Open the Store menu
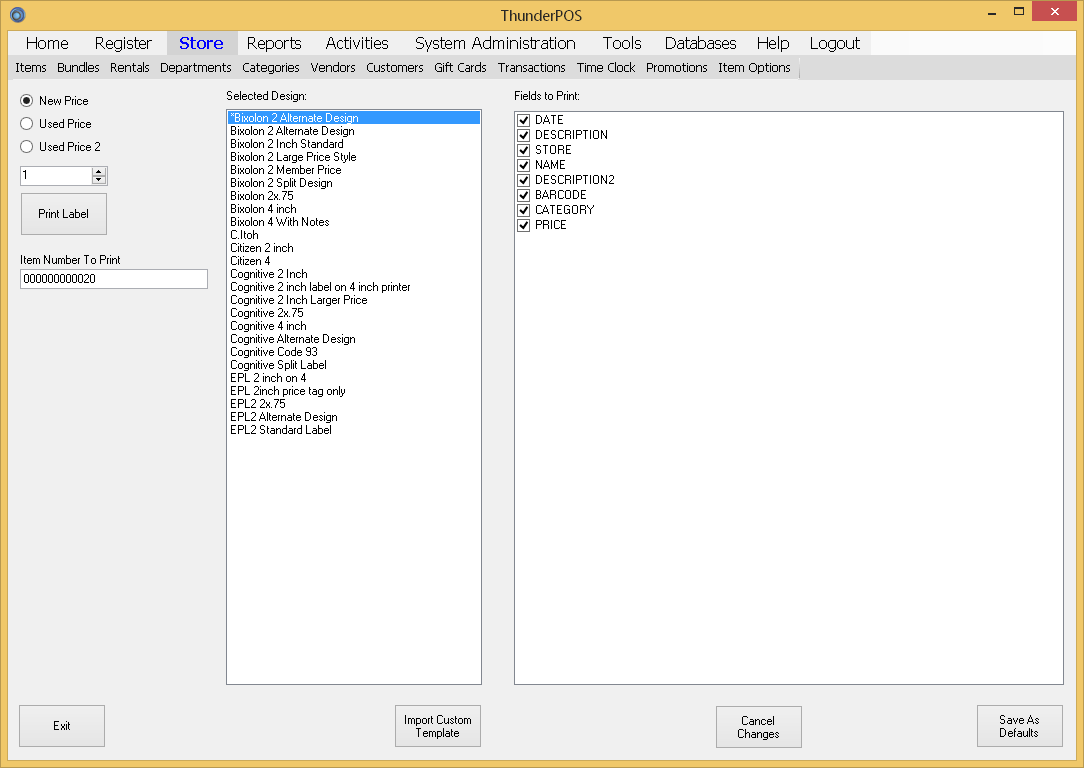Viewport: 1084px width, 768px height. 201,43
